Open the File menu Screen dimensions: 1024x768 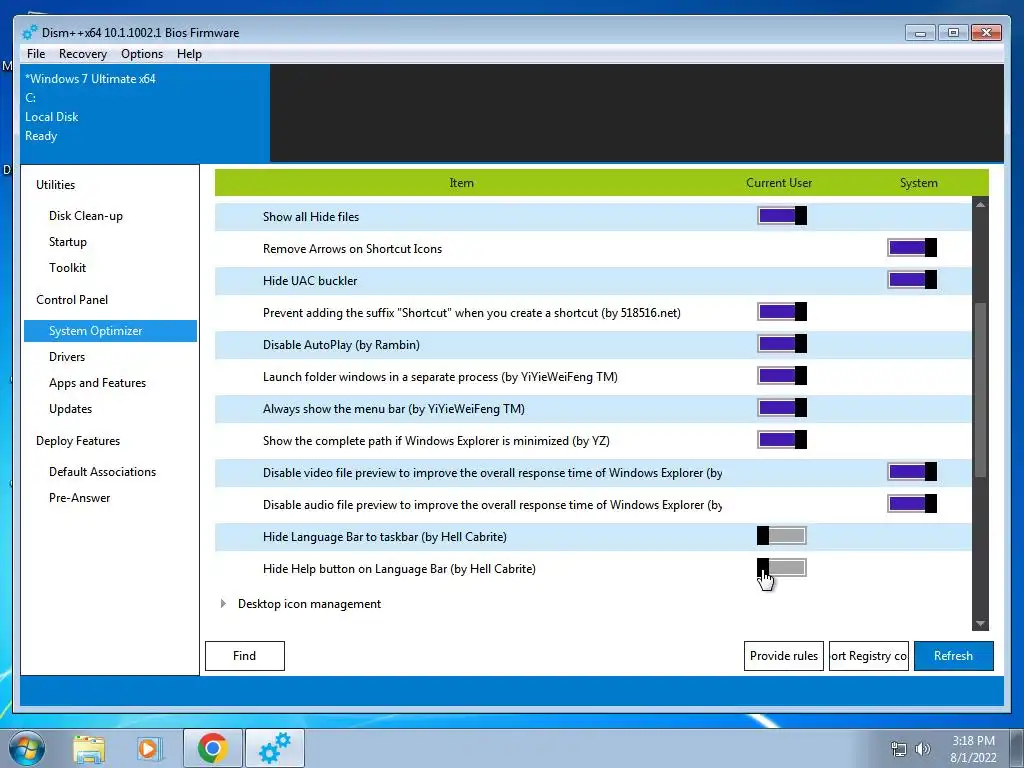tap(36, 54)
